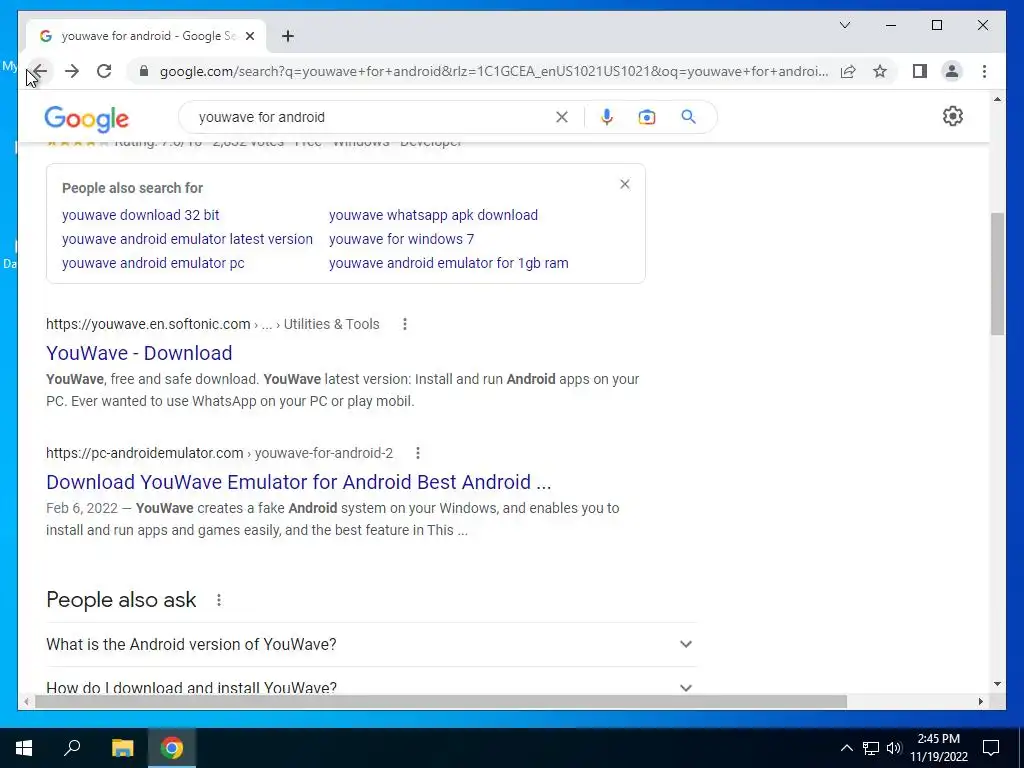Reload the Google search page

[x=104, y=71]
